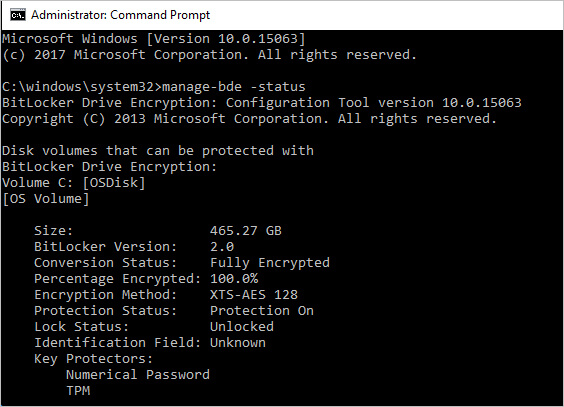Image resolution: width=564 pixels, height=407 pixels.
Task: Click the manage-bde -status command text
Action: pyautogui.click(x=234, y=87)
